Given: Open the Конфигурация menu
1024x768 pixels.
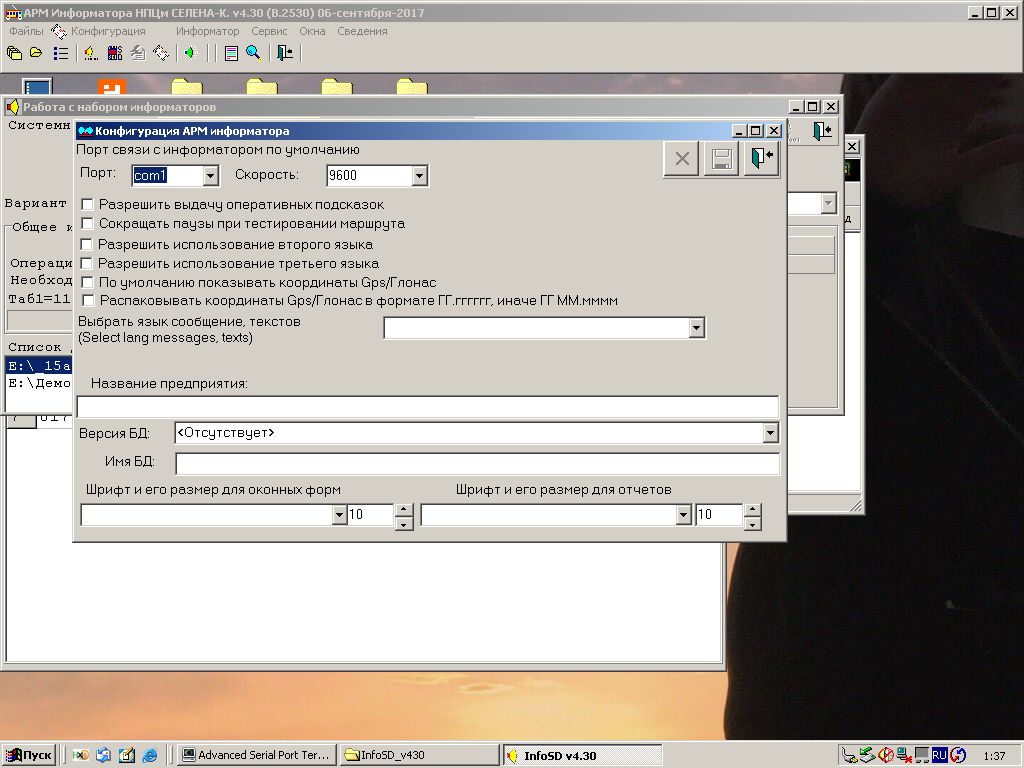Looking at the screenshot, I should click(108, 31).
